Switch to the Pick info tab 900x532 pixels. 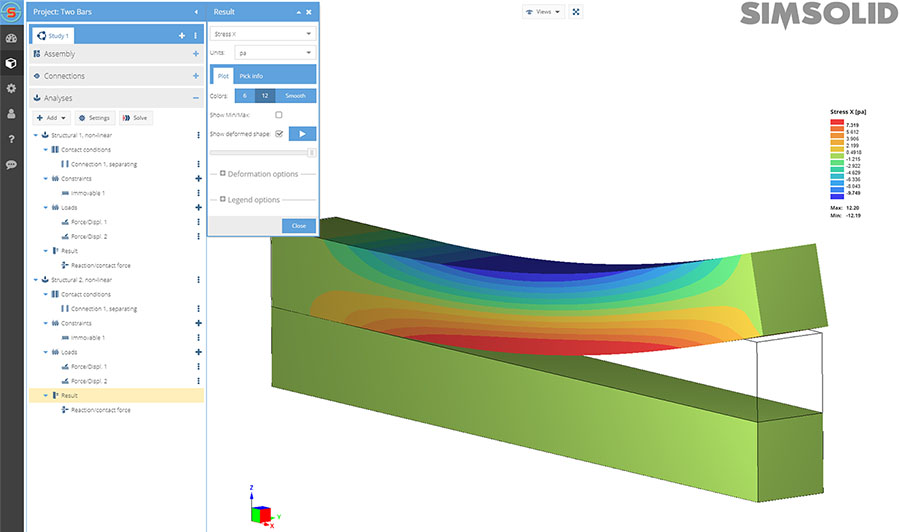click(251, 74)
